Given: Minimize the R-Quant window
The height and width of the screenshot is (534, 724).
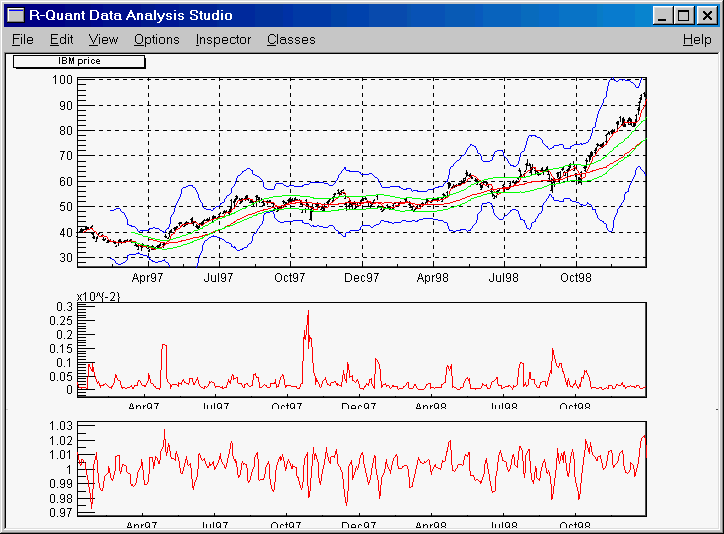Looking at the screenshot, I should pos(664,15).
